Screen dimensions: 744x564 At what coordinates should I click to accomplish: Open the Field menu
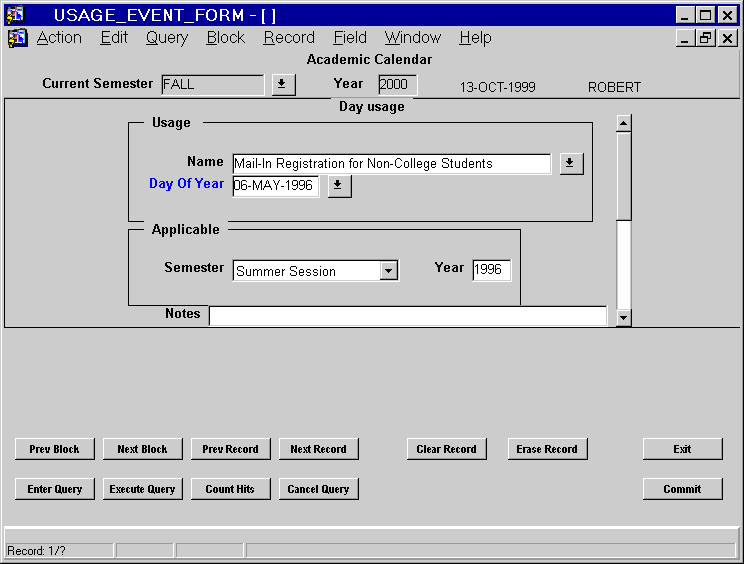350,38
